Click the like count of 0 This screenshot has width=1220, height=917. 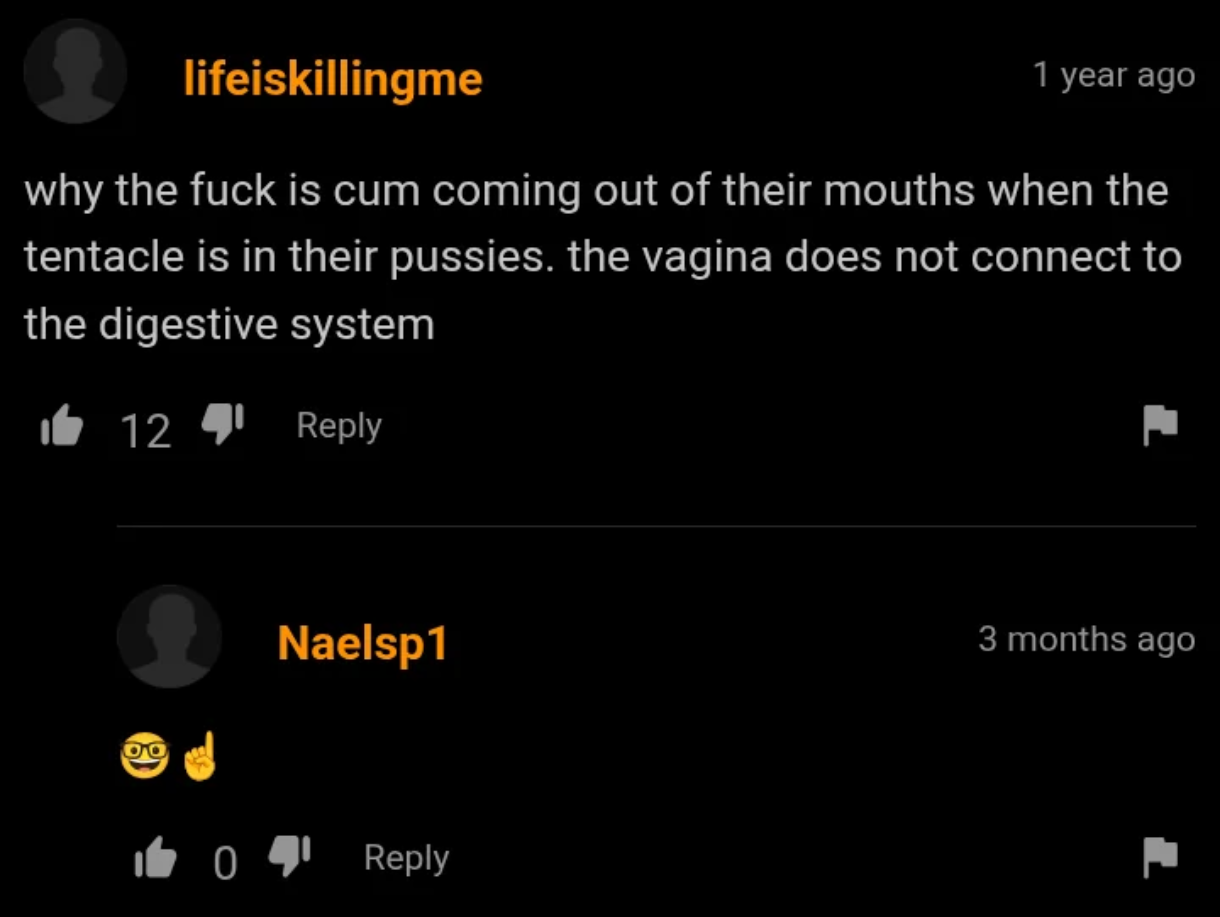coord(226,863)
